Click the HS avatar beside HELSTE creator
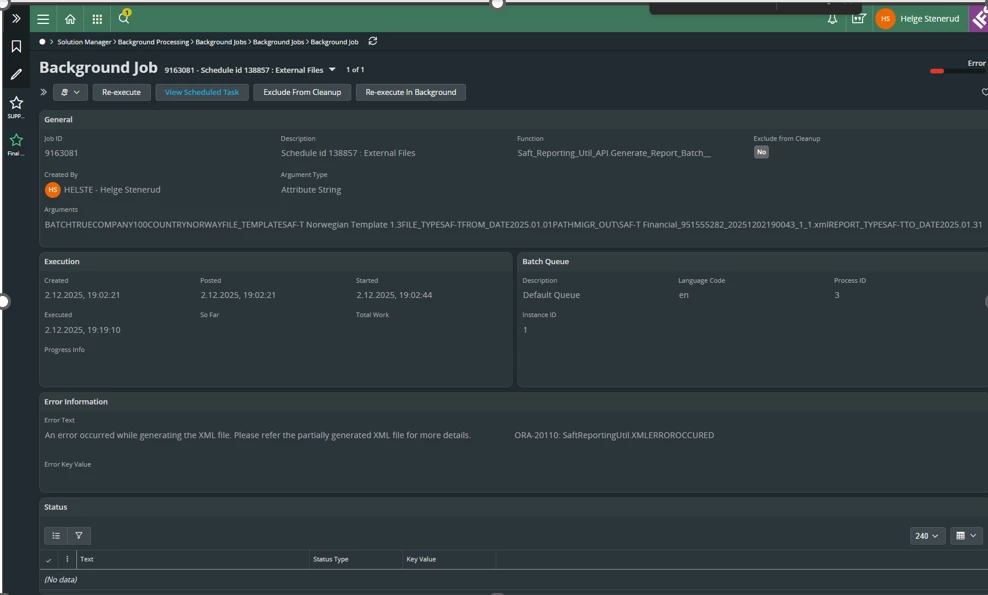Screen dimensions: 988x595 point(52,189)
